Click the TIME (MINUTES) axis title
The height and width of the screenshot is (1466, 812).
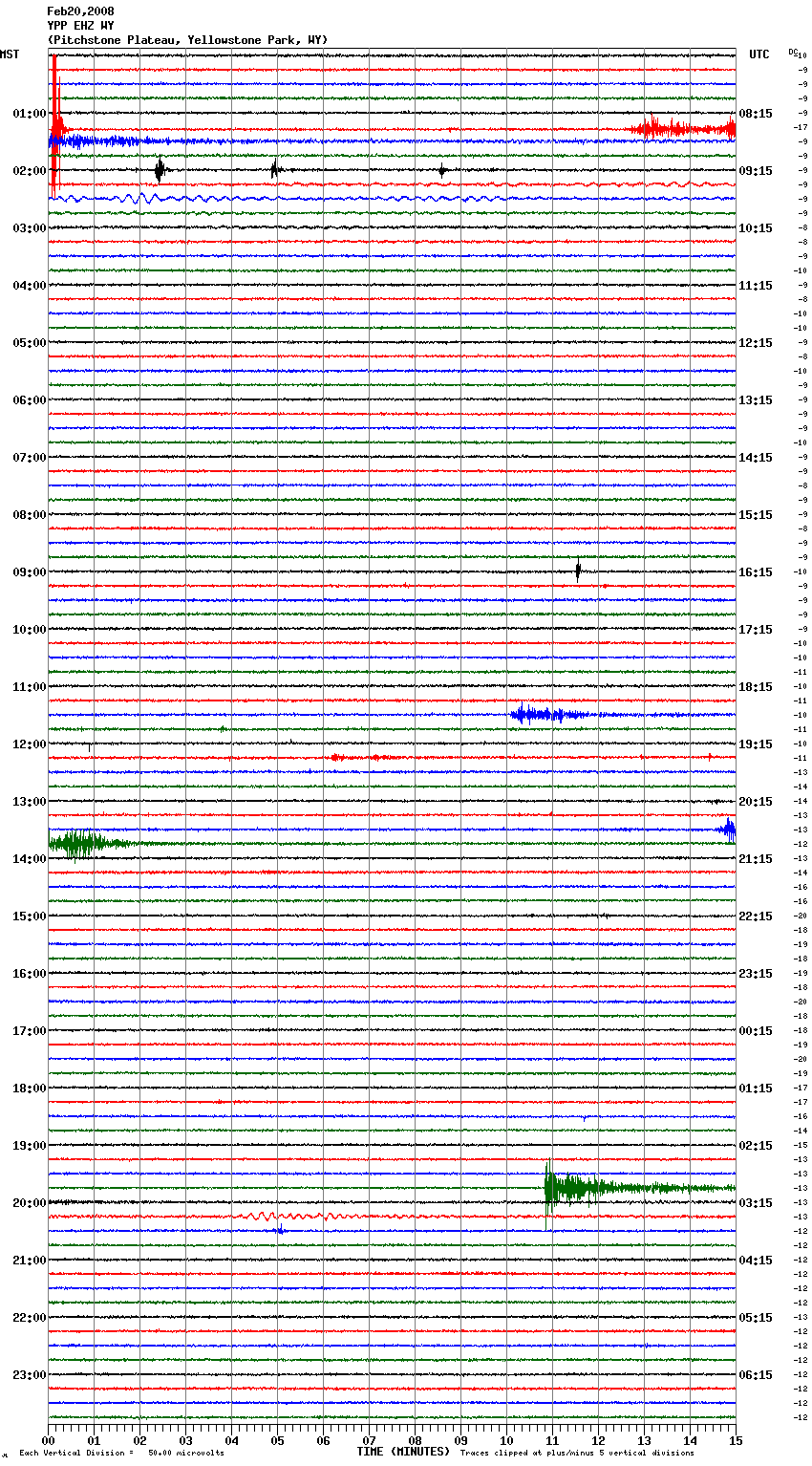403,1452
